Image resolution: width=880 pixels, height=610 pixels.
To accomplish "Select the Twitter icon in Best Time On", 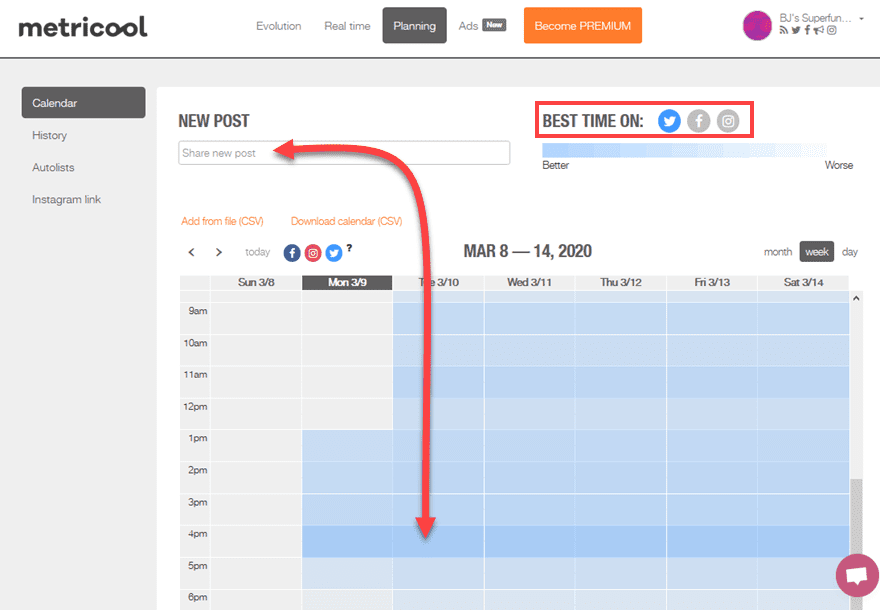I will point(668,120).
